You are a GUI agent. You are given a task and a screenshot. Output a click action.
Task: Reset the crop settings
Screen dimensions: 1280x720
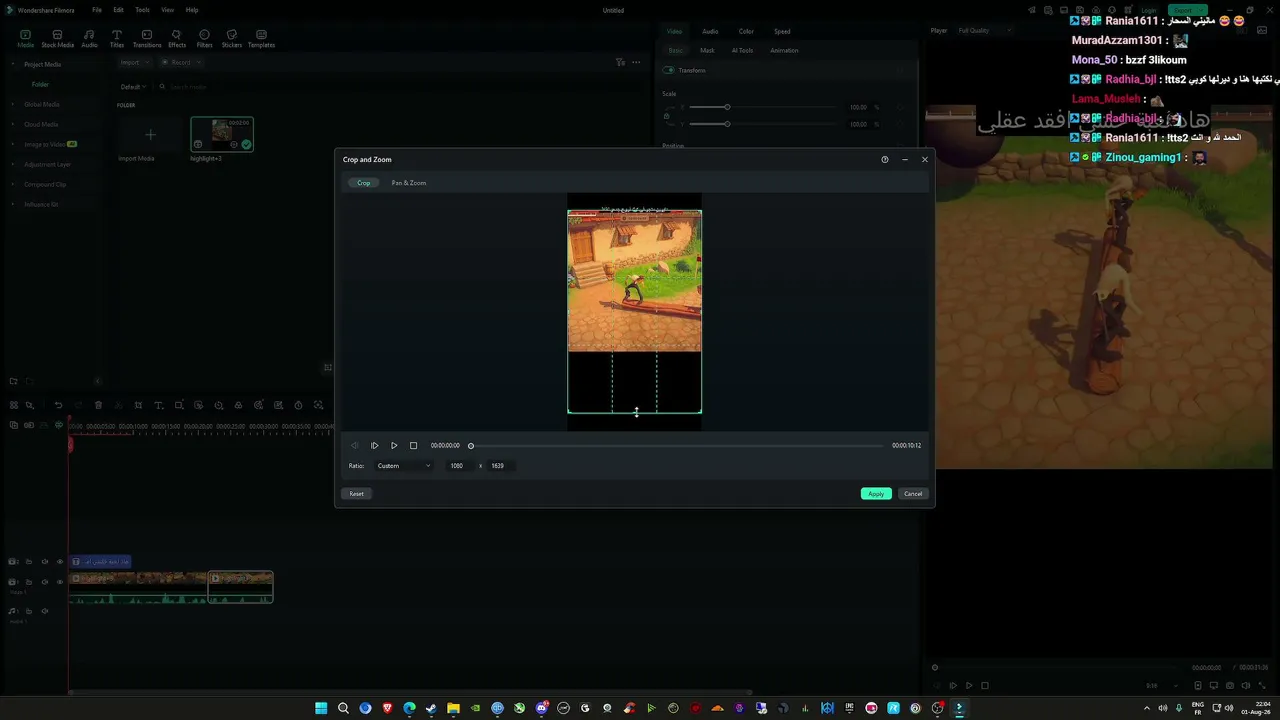click(x=357, y=494)
